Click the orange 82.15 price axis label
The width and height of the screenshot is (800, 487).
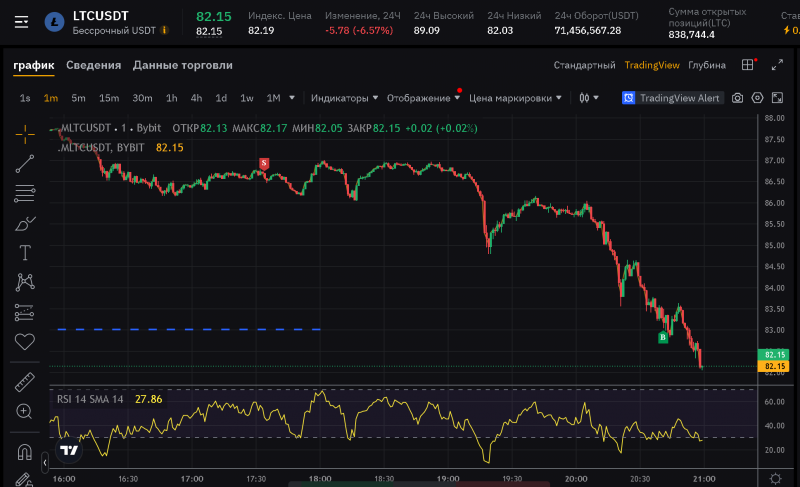coord(774,366)
